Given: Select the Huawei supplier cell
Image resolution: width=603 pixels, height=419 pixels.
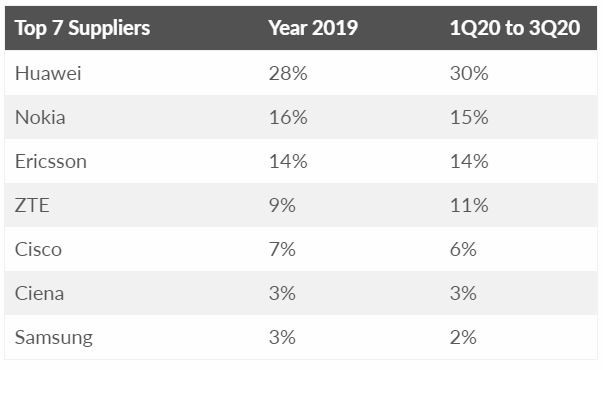Looking at the screenshot, I should click(x=48, y=73).
